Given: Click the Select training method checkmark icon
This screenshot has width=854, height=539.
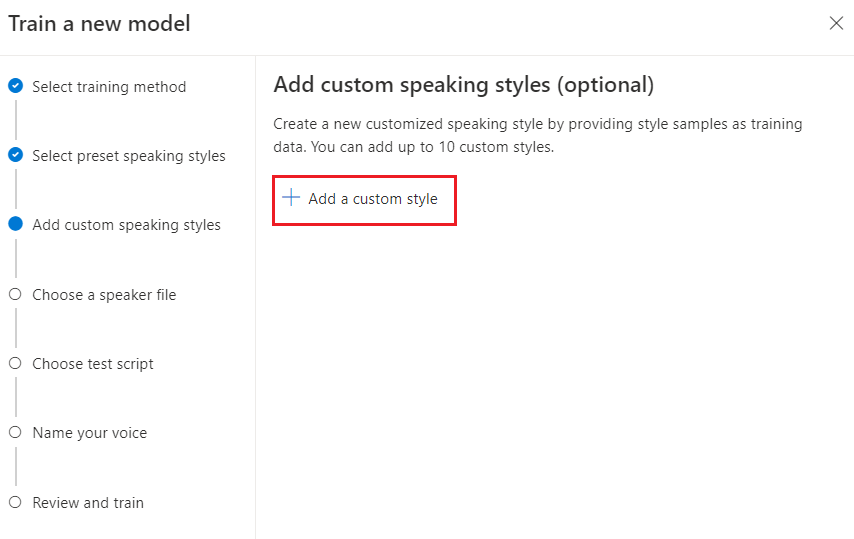Looking at the screenshot, I should pyautogui.click(x=15, y=87).
